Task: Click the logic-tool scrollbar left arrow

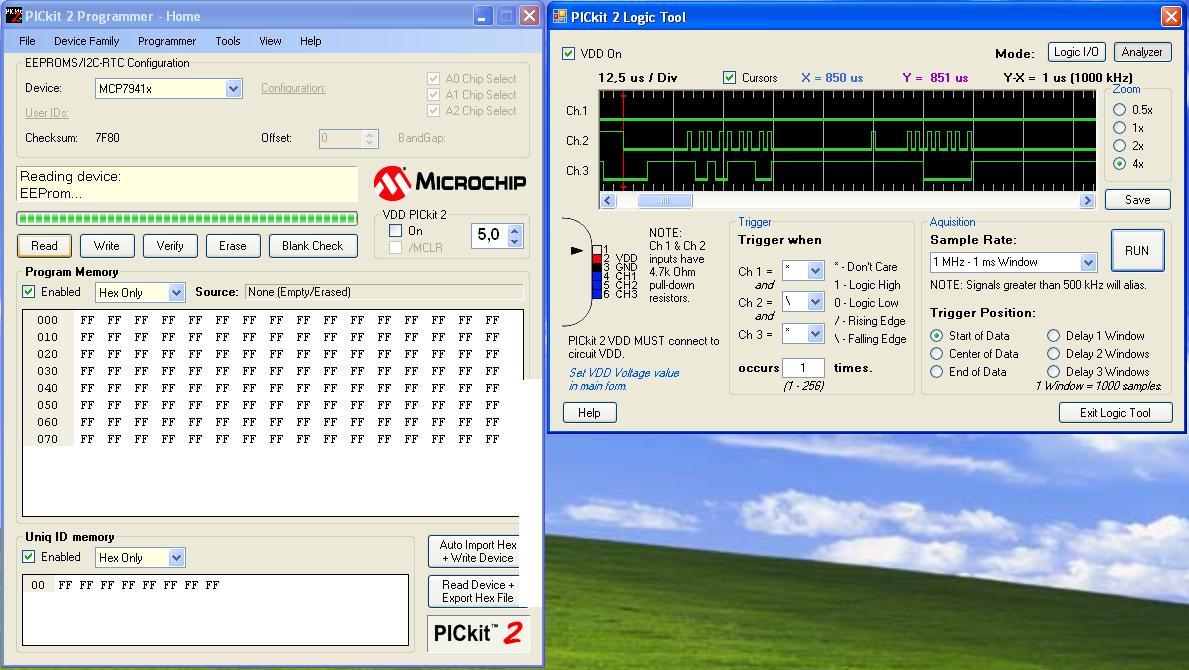Action: 607,201
